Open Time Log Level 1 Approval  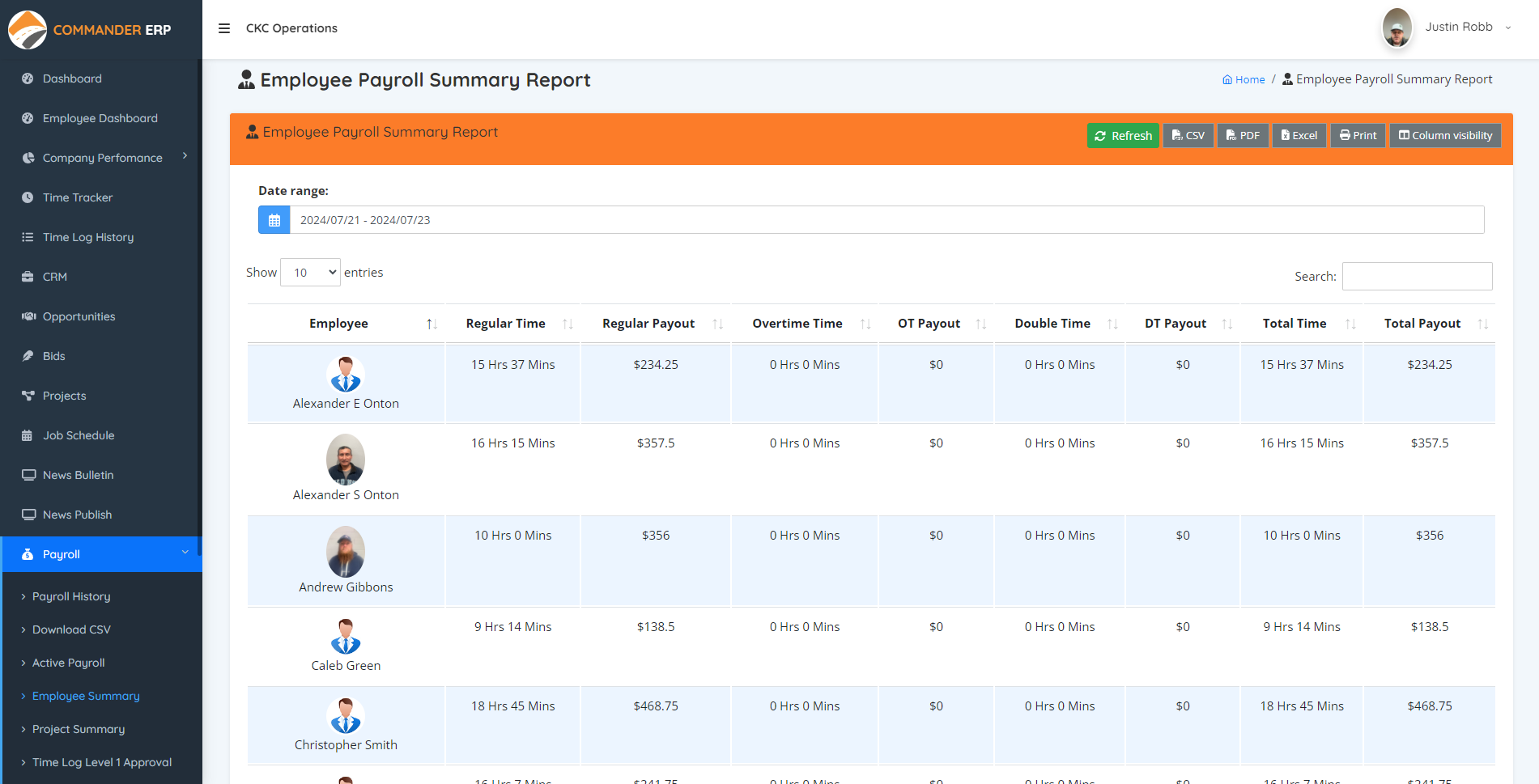102,762
